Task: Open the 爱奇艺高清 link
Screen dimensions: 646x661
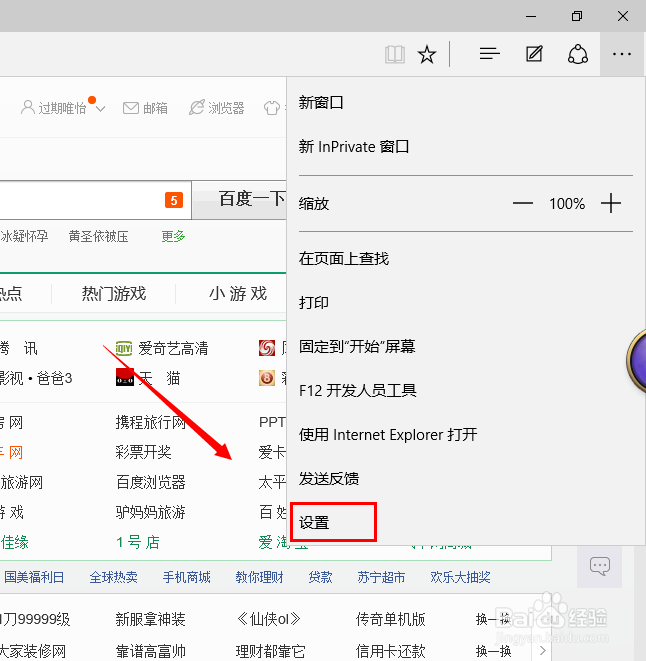Action: coord(173,349)
